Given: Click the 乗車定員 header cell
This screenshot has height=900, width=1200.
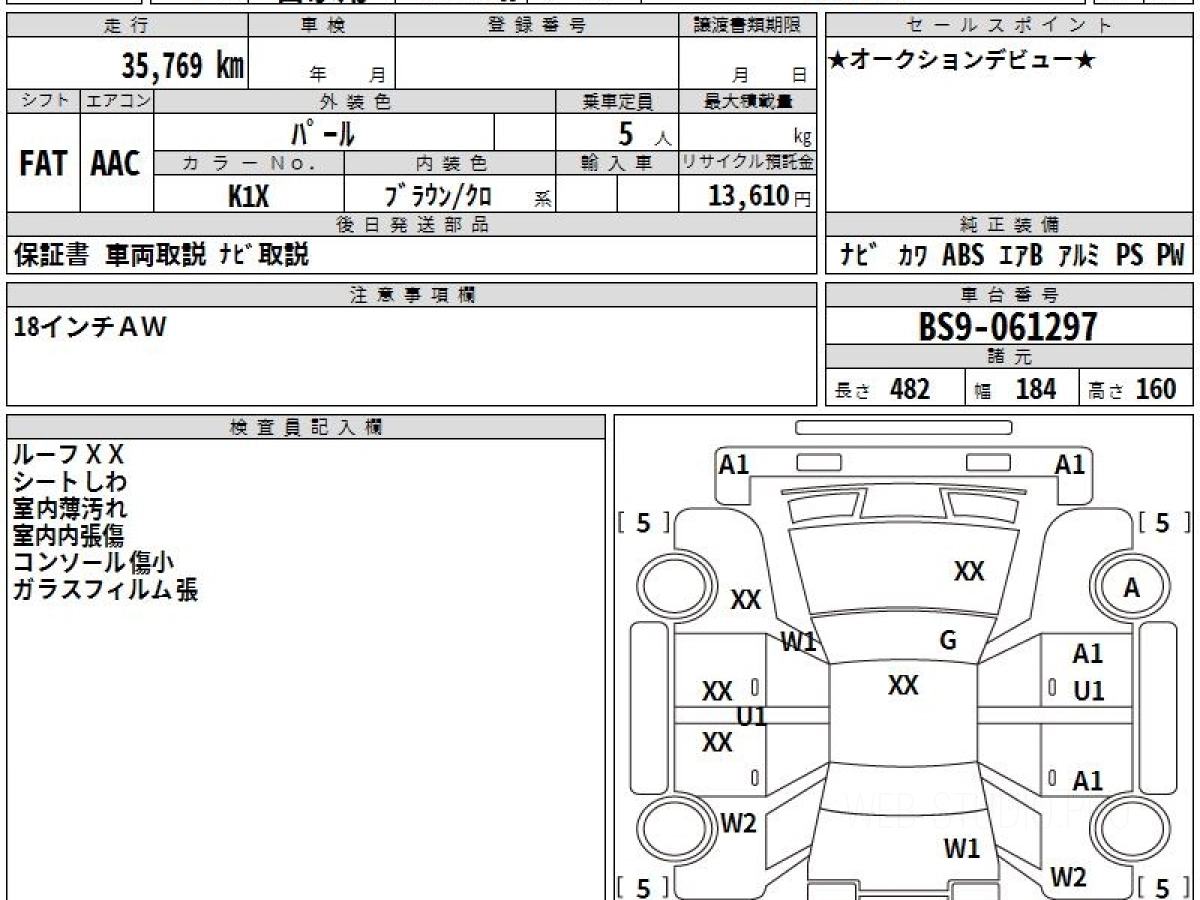Looking at the screenshot, I should point(617,101).
